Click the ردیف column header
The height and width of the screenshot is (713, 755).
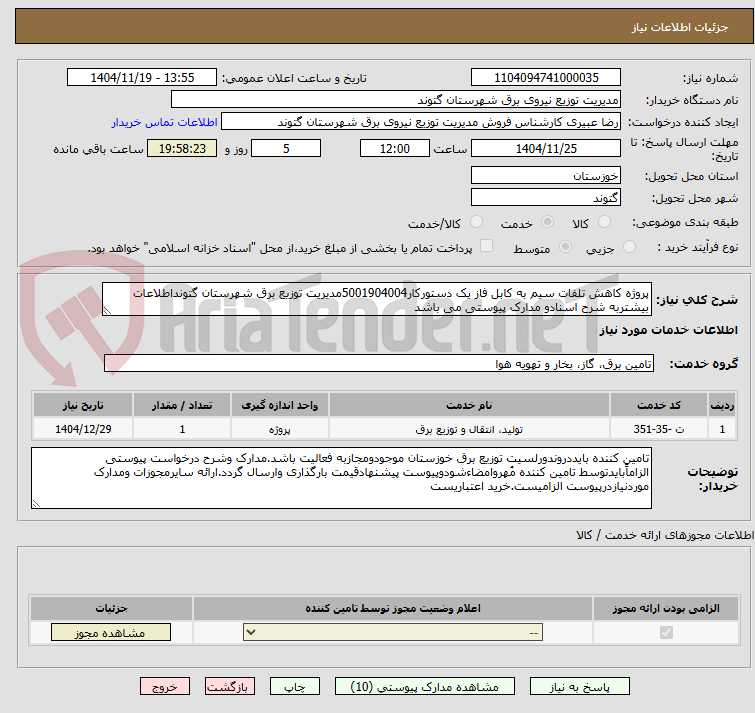tap(722, 405)
